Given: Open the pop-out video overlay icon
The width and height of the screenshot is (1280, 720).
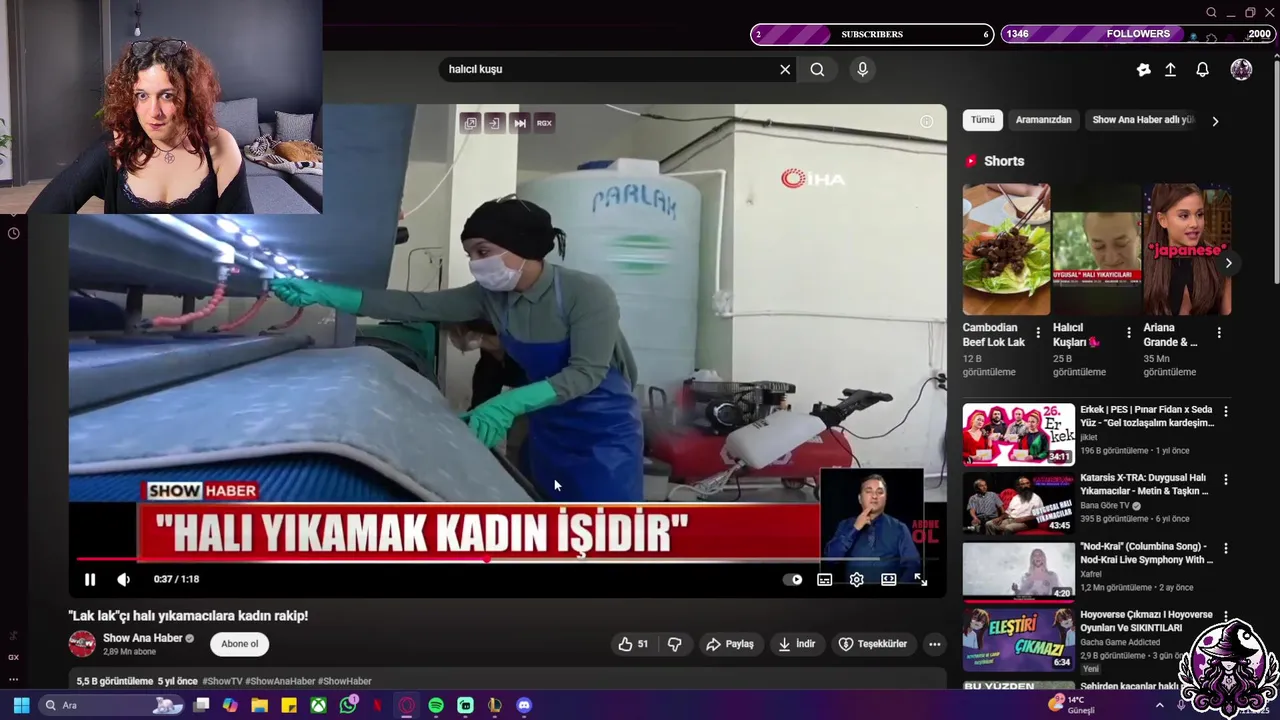Looking at the screenshot, I should tap(470, 123).
